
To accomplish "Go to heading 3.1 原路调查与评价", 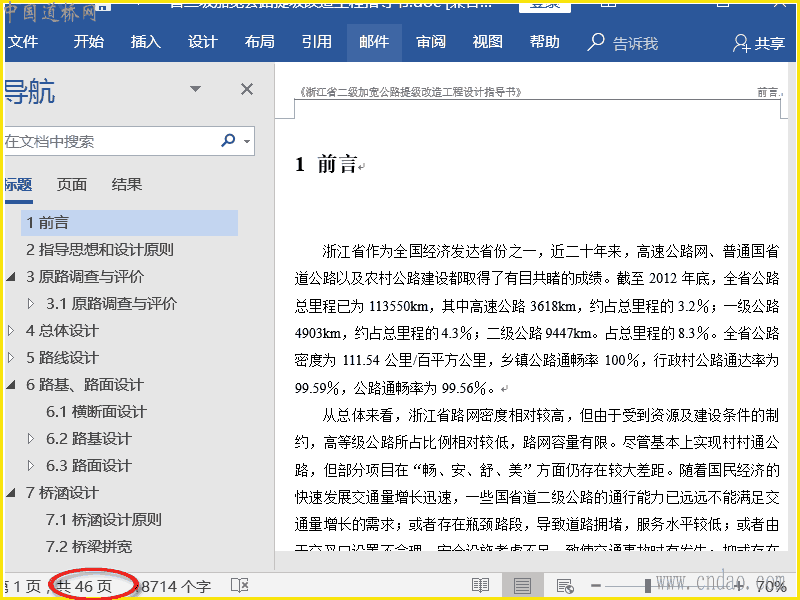I will coord(111,304).
